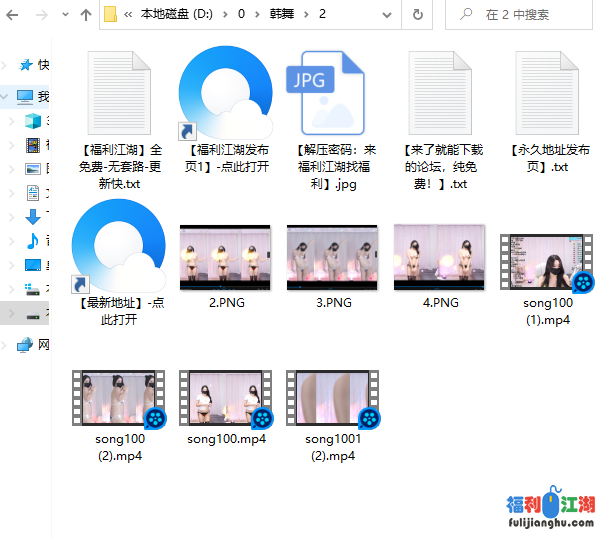Select This PC in navigation pane
The image size is (606, 538).
25,96
